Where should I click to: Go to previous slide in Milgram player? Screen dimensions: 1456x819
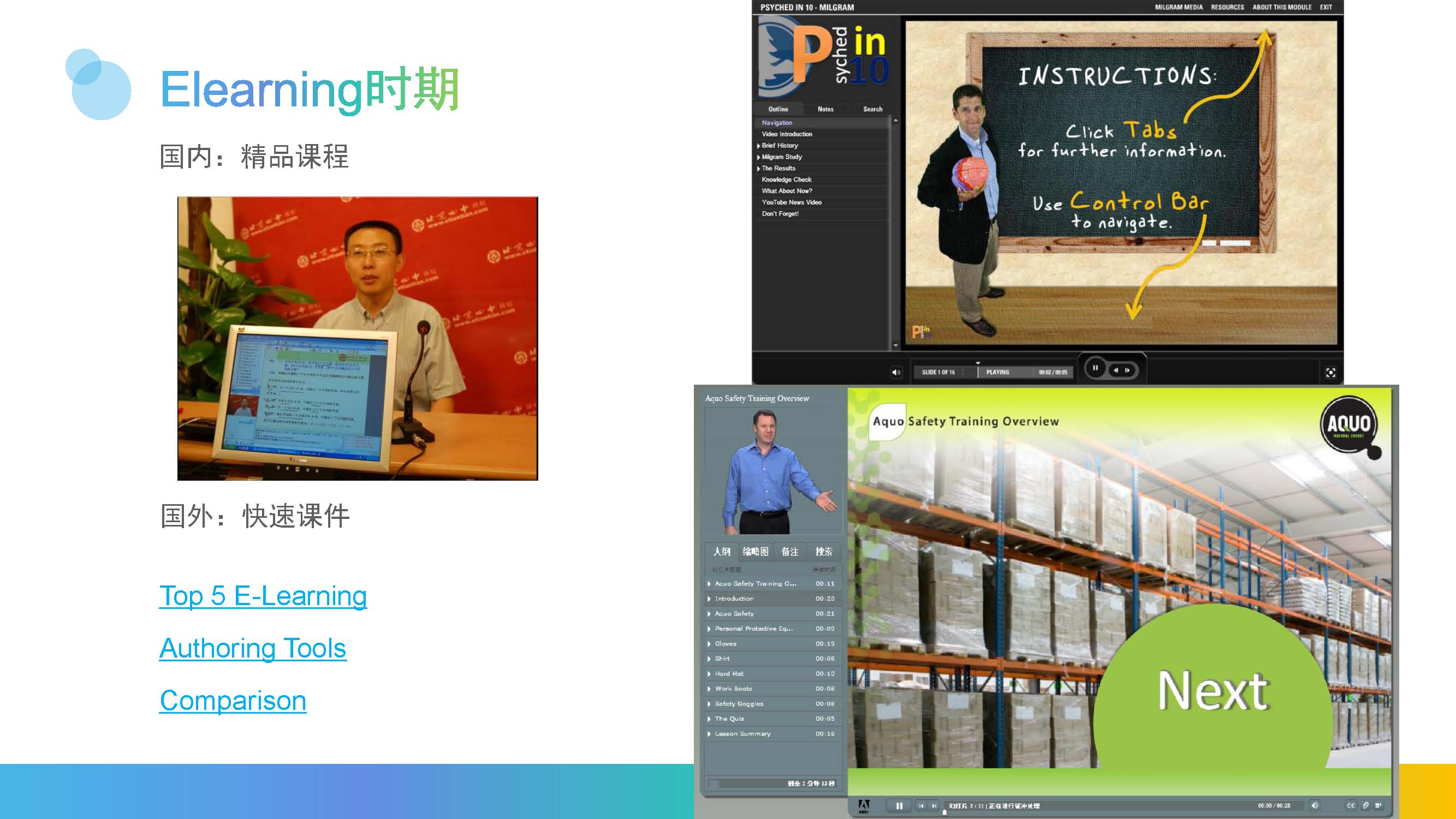(1116, 370)
